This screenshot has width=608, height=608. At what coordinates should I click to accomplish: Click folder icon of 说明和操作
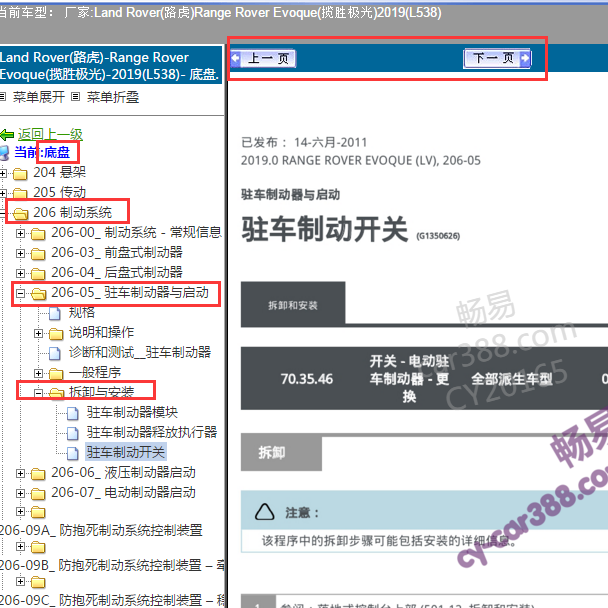(56, 333)
